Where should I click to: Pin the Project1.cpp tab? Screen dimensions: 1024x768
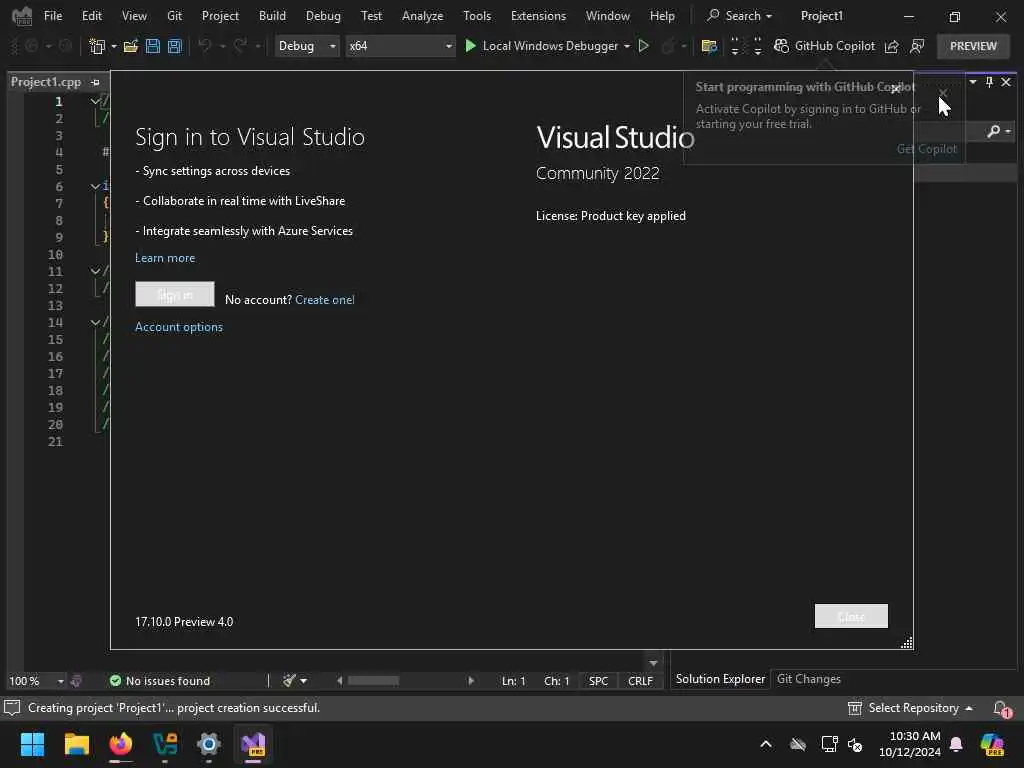coord(96,82)
